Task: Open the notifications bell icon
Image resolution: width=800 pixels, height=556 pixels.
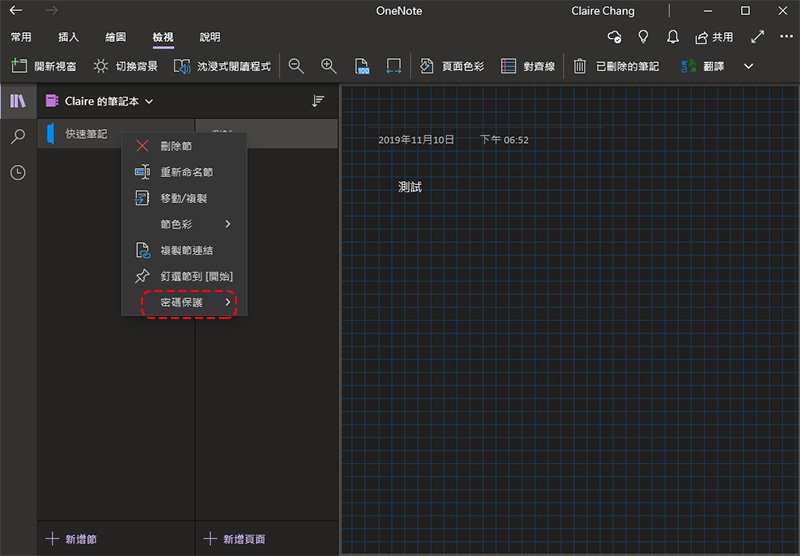Action: click(x=673, y=37)
